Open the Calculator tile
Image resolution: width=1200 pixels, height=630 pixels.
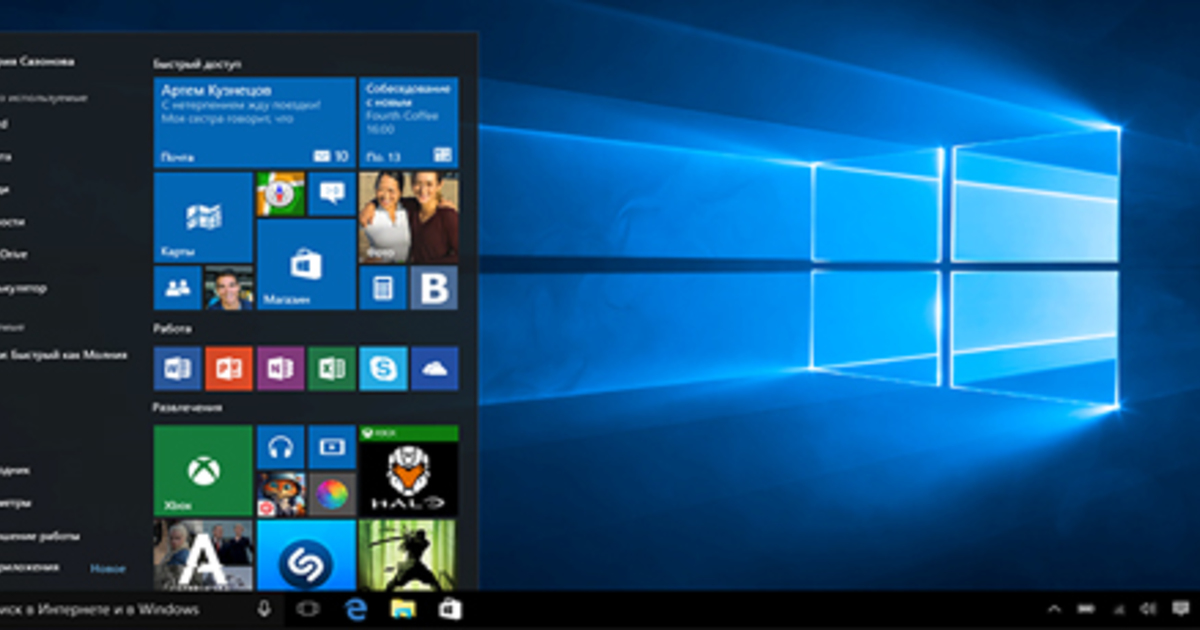[x=382, y=288]
